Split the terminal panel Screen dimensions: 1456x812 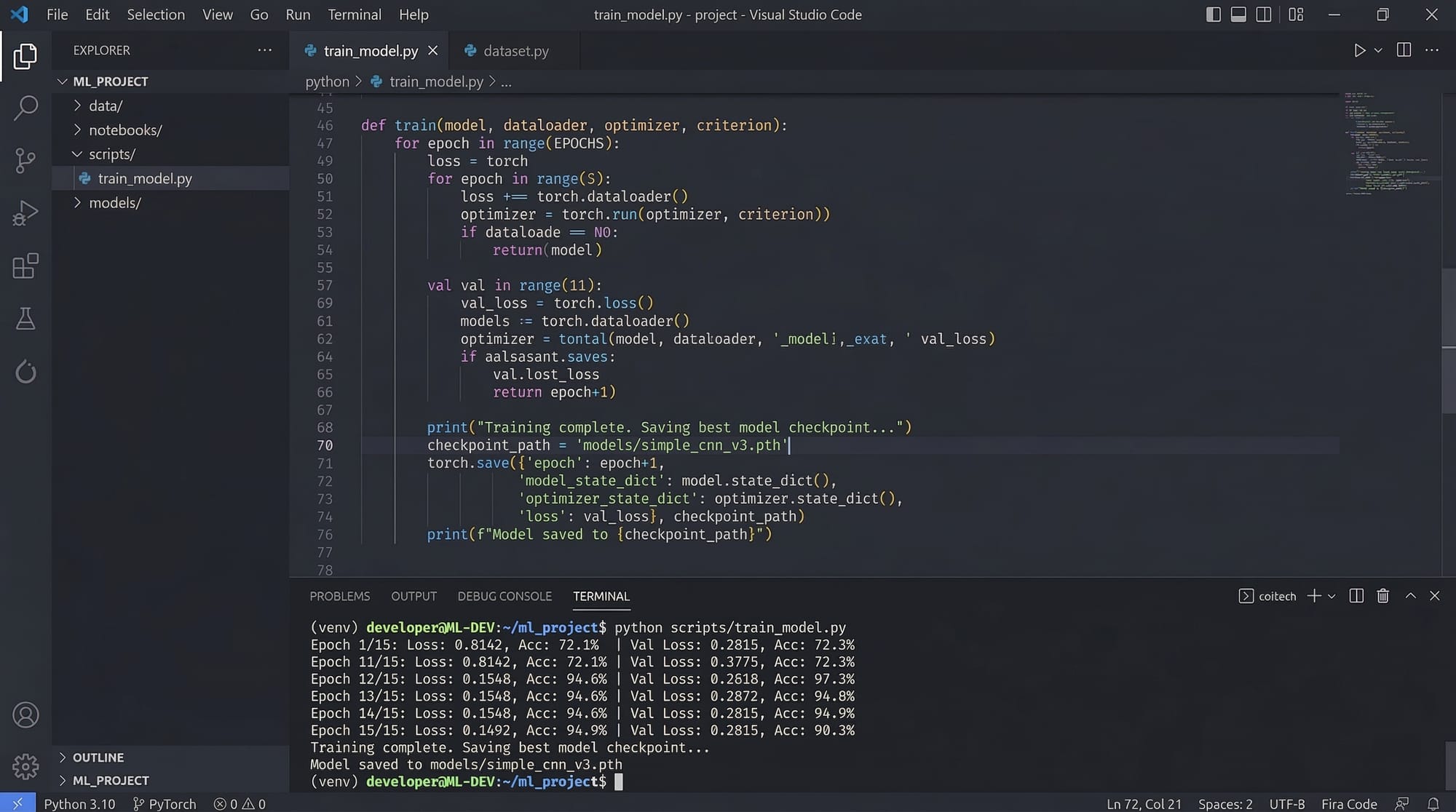[x=1356, y=596]
